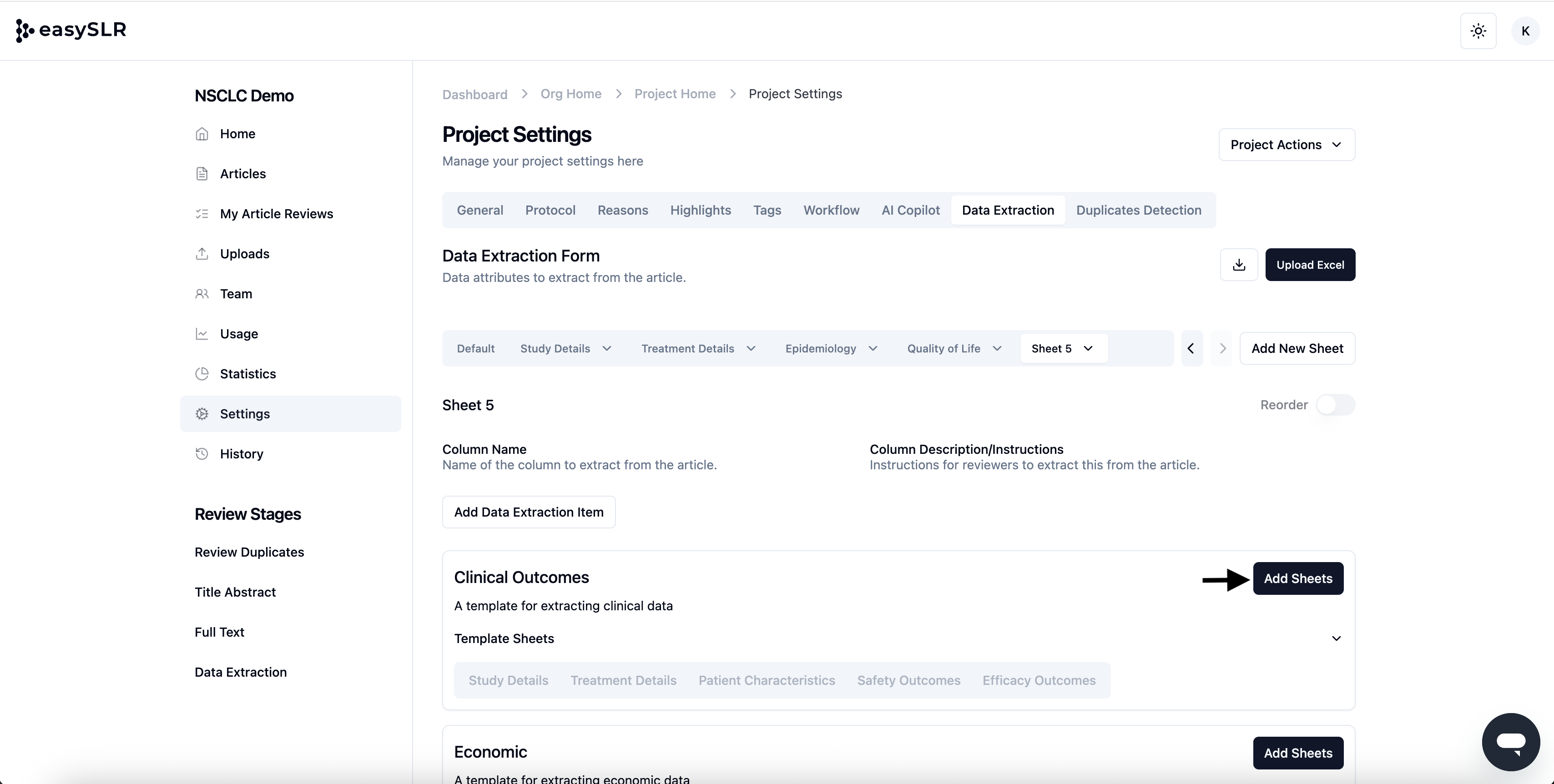Switch to the Protocol tab
The width and height of the screenshot is (1554, 784).
click(550, 210)
